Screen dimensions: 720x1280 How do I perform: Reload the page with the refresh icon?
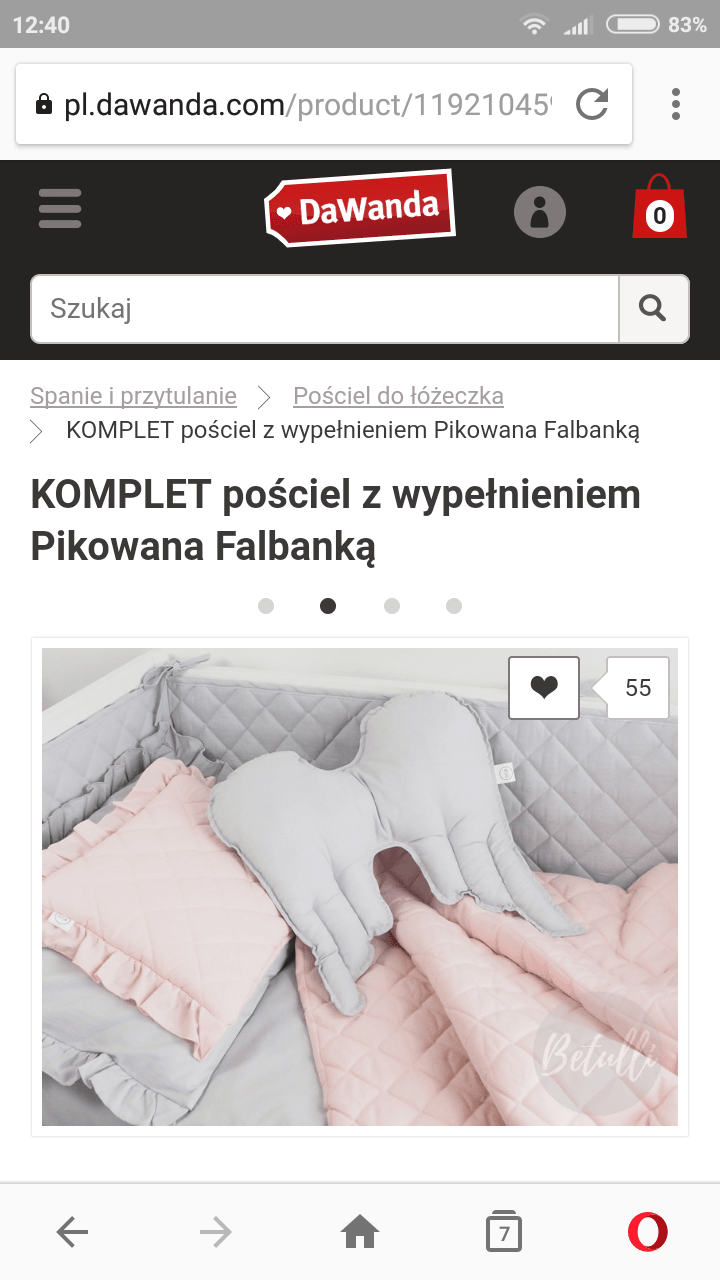click(592, 104)
